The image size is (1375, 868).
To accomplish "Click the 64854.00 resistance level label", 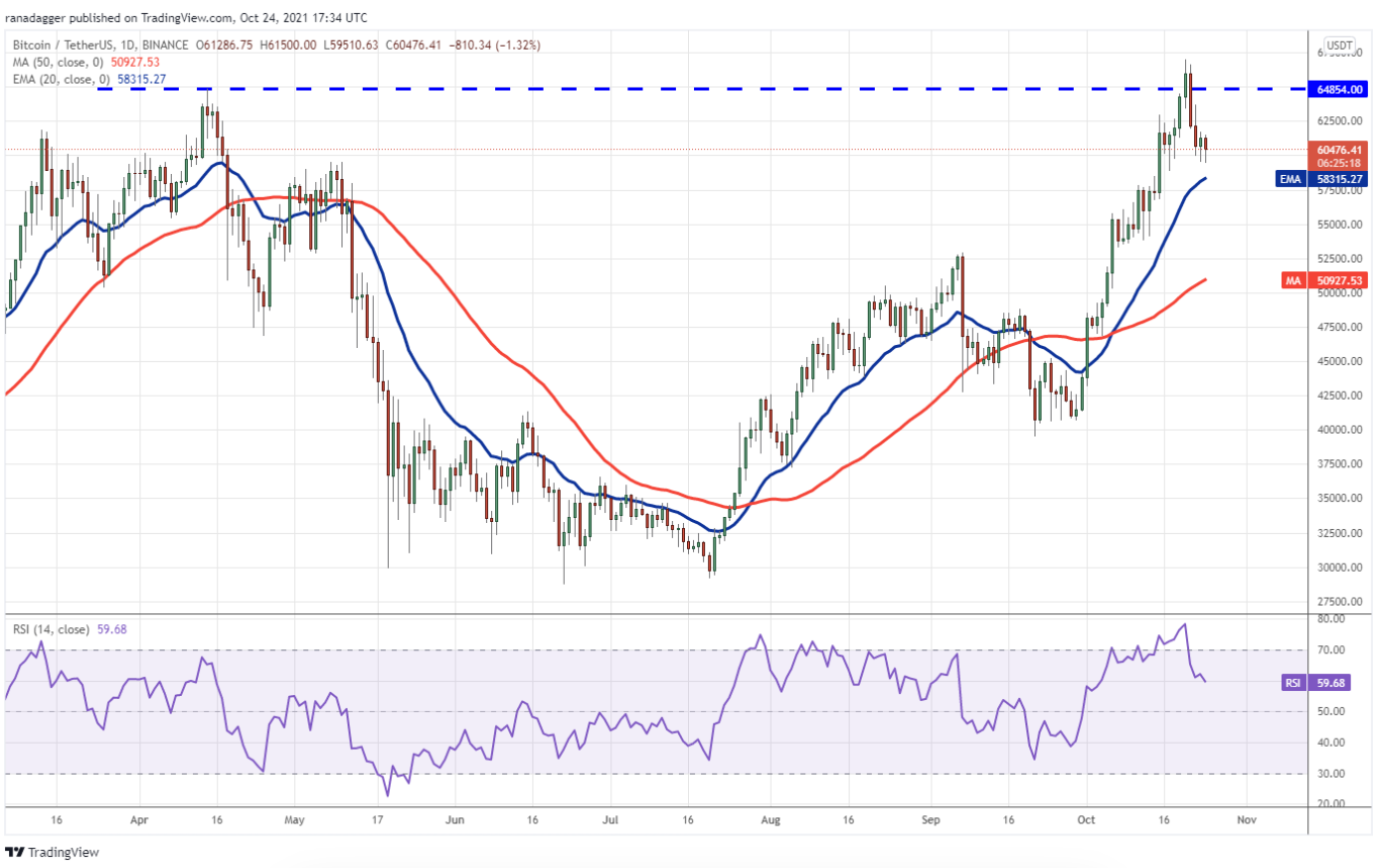I will click(1339, 89).
